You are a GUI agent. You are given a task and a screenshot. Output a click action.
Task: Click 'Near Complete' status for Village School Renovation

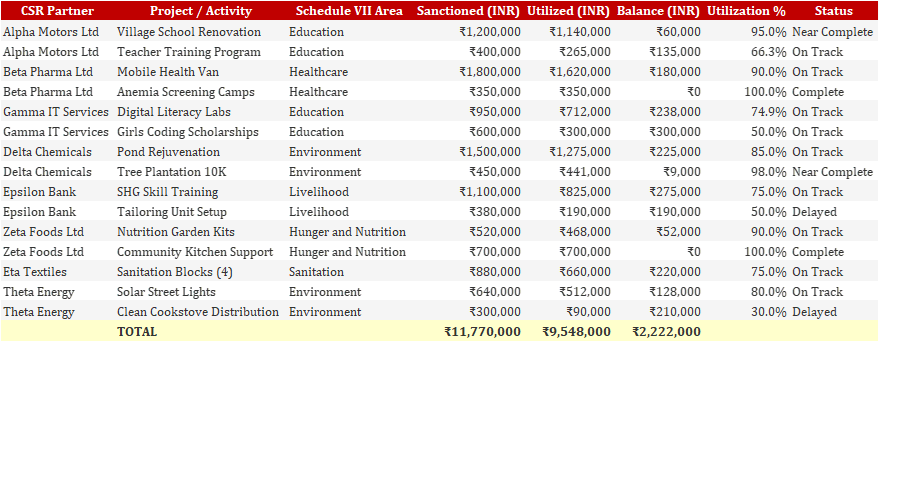click(x=832, y=32)
